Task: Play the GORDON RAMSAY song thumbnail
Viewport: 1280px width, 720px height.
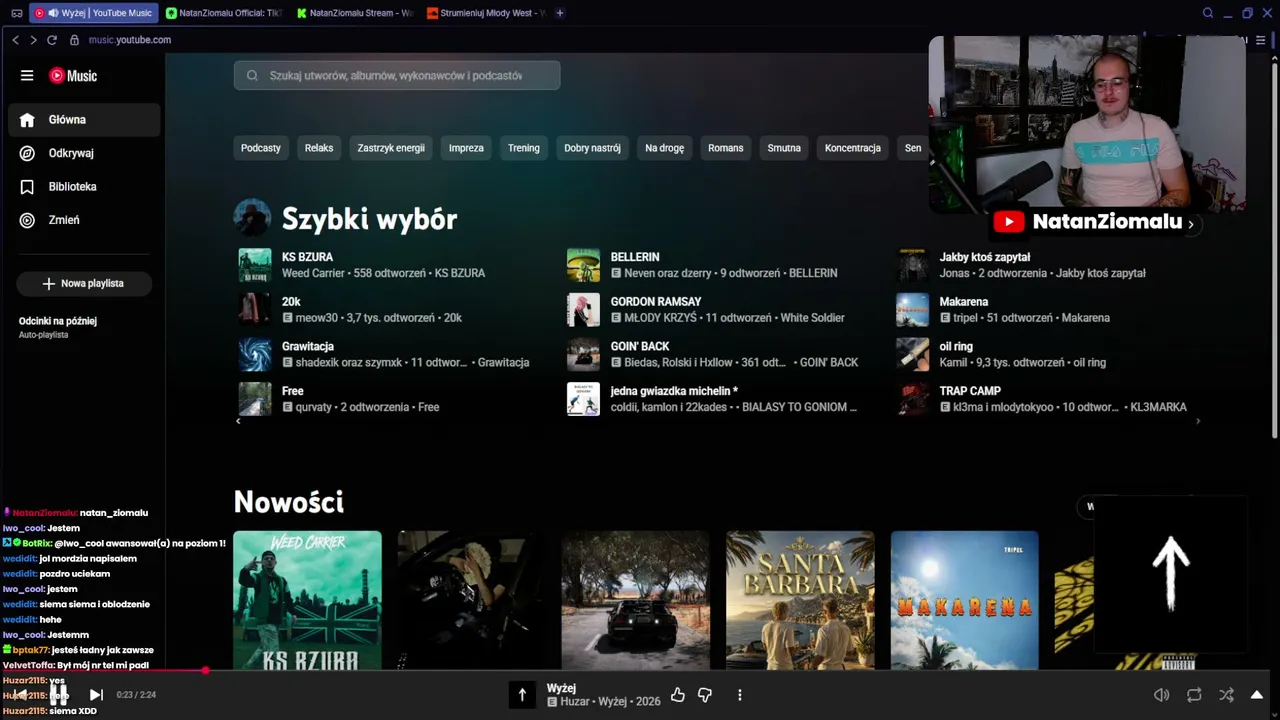Action: pyautogui.click(x=583, y=310)
